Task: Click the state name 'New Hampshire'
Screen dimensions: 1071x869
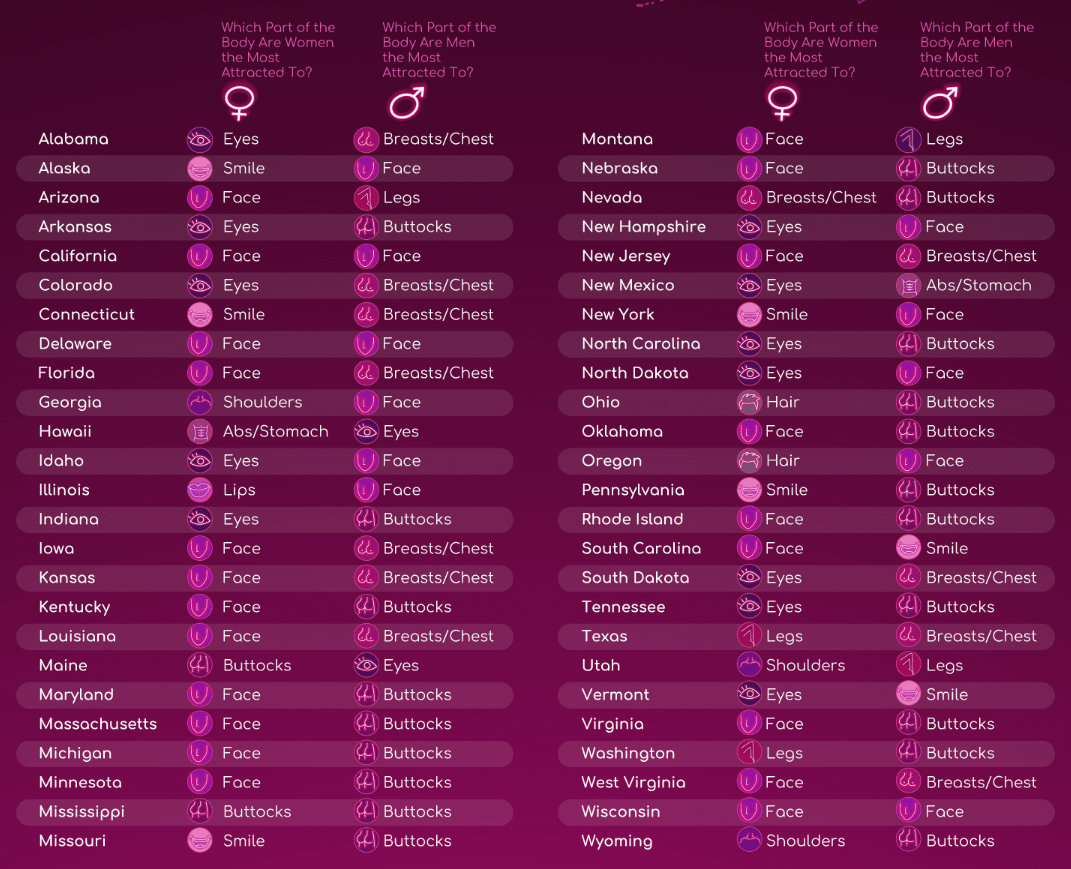Action: coord(643,227)
